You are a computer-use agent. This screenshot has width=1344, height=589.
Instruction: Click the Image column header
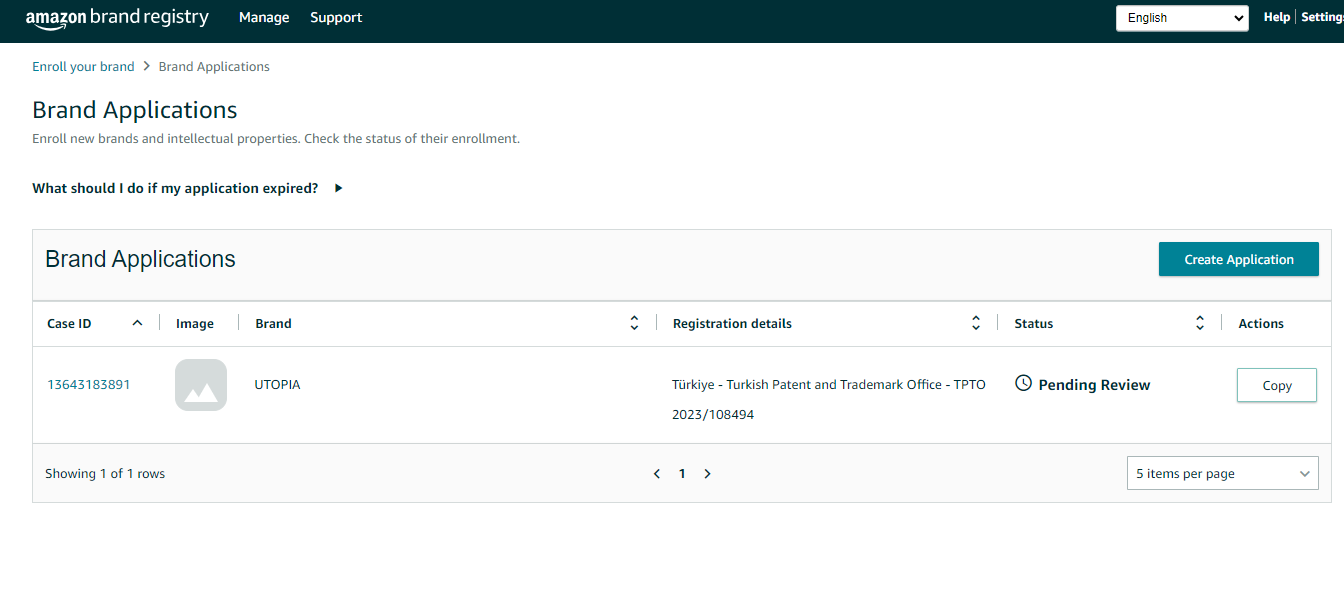(x=195, y=323)
